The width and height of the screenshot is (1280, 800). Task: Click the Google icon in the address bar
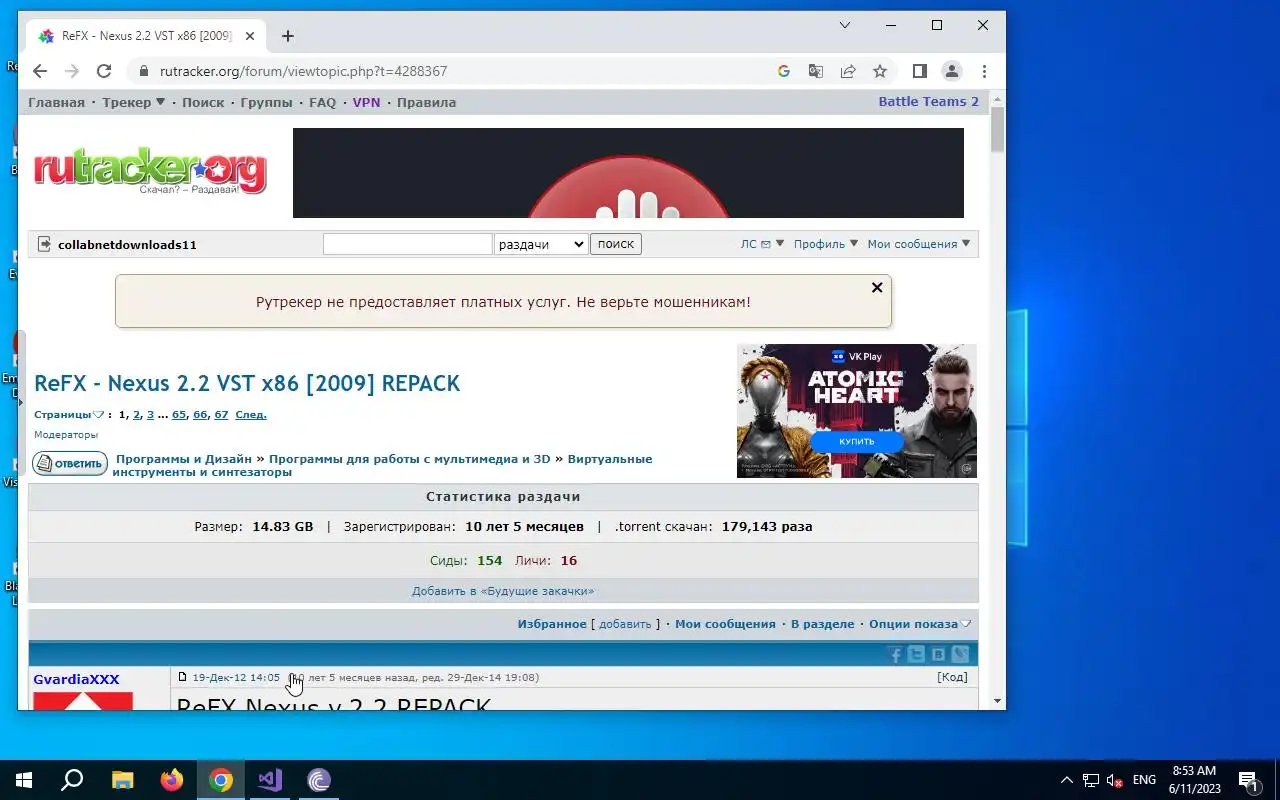(784, 71)
